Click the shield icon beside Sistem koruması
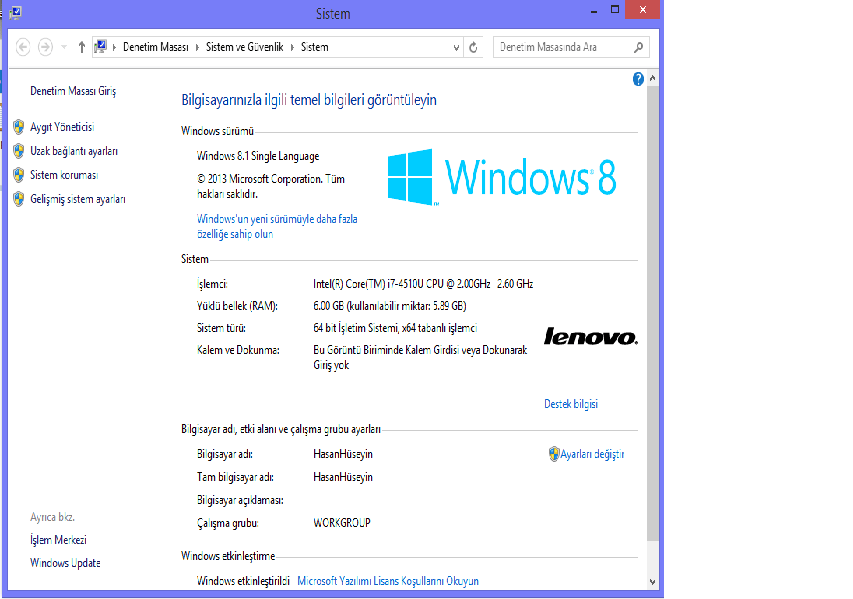 coord(18,175)
